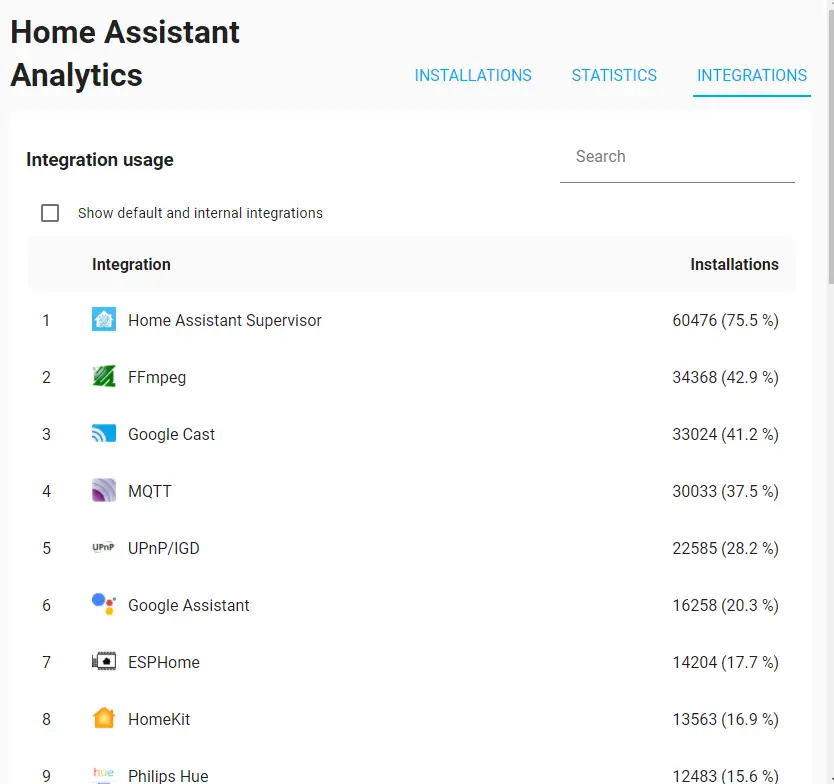Sort by the Installations column header
This screenshot has width=834, height=784.
coord(734,264)
